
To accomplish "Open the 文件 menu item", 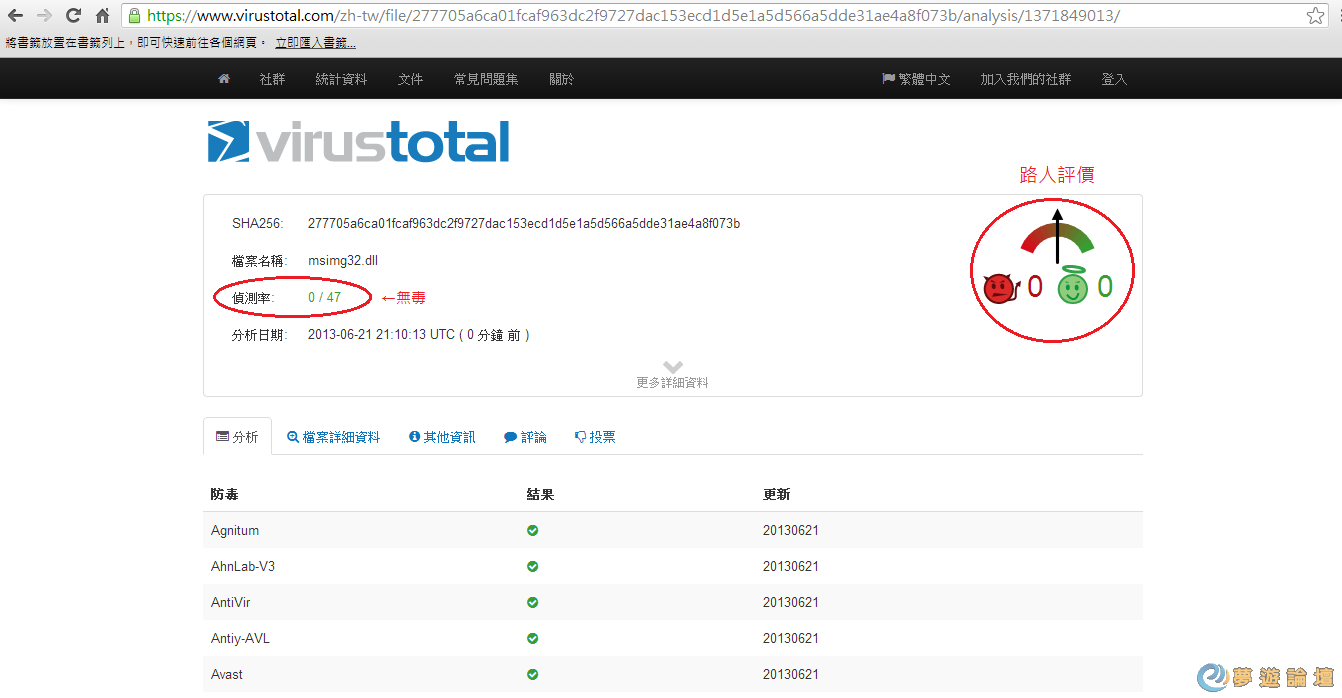I will [410, 79].
